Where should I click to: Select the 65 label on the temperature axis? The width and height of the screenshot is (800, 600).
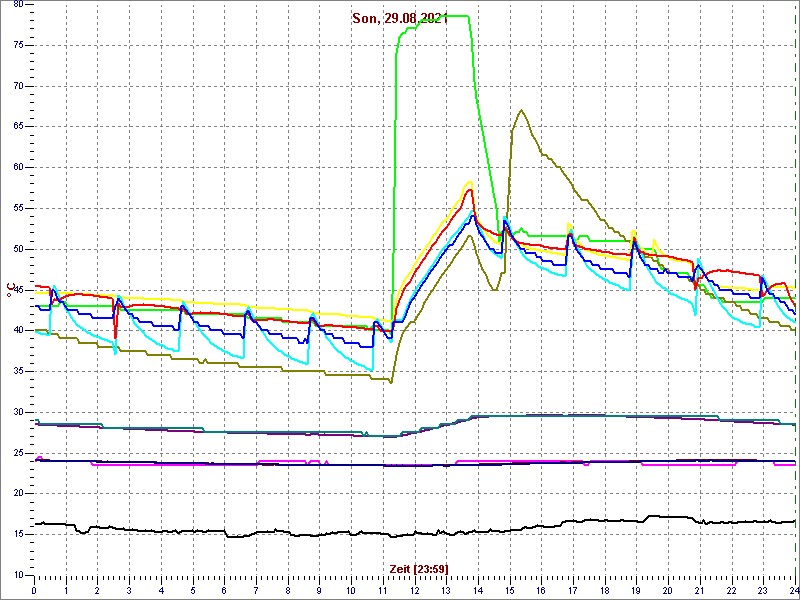pos(17,127)
